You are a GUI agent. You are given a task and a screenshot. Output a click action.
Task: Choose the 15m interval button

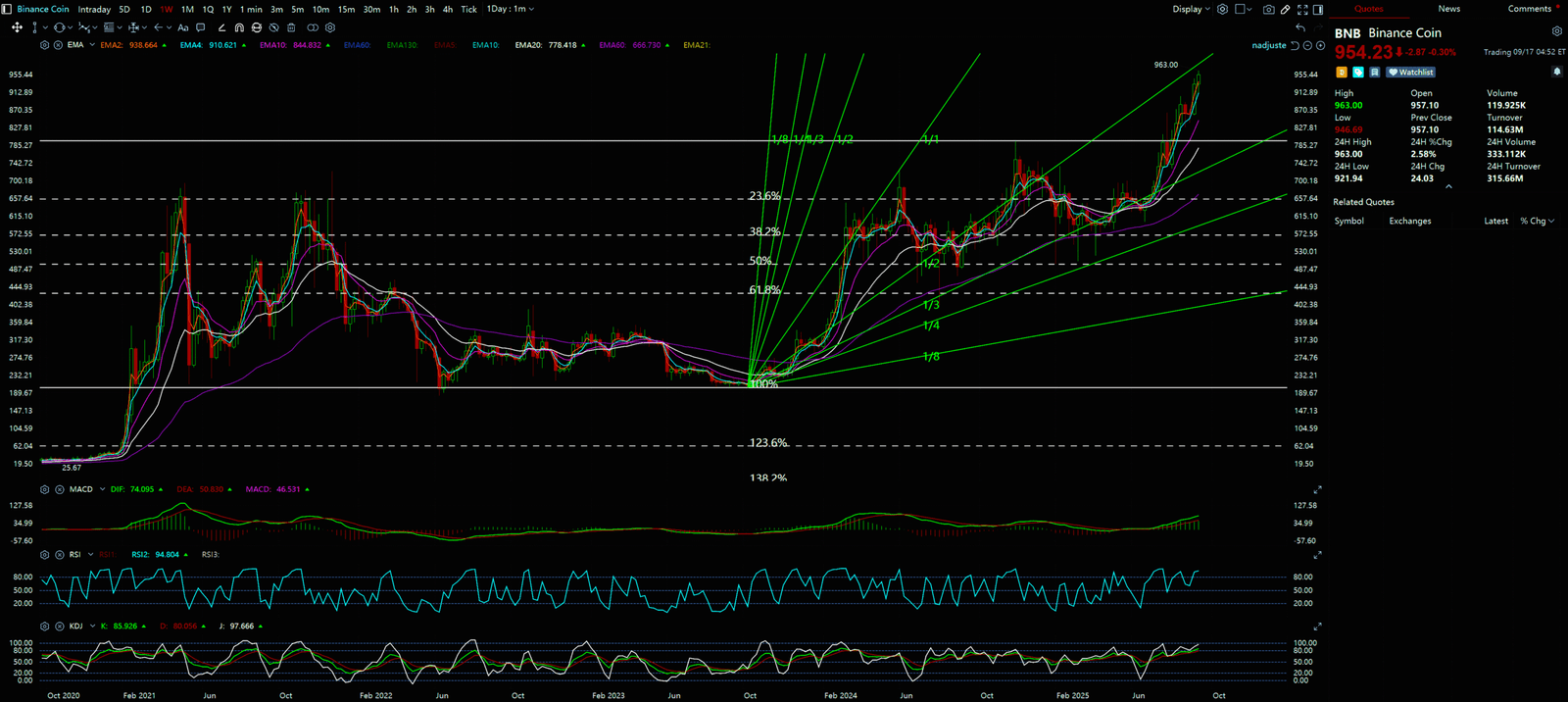pyautogui.click(x=346, y=9)
